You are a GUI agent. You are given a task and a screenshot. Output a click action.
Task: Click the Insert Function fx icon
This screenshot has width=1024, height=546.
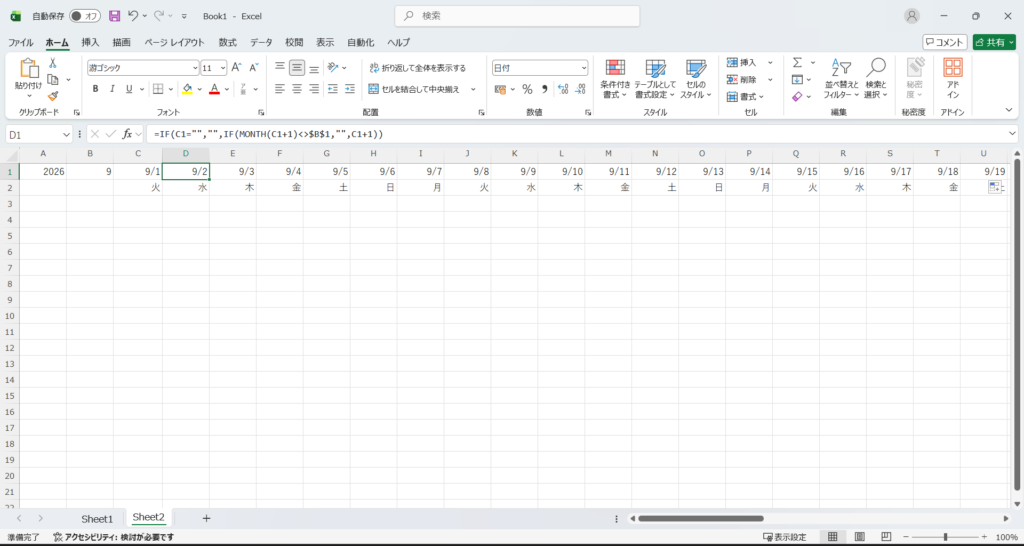coord(128,134)
